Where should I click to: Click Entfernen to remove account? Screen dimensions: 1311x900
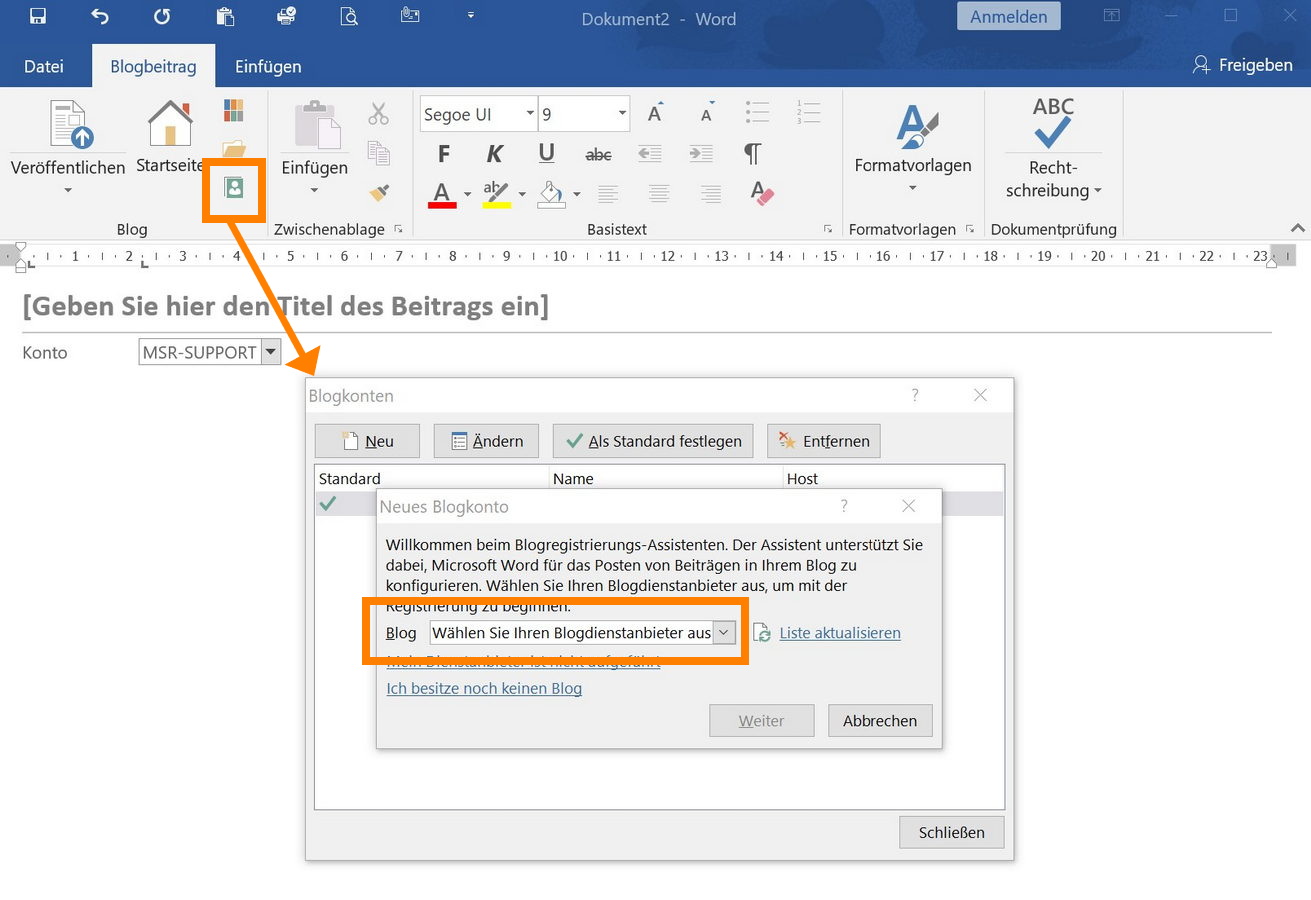pos(824,441)
